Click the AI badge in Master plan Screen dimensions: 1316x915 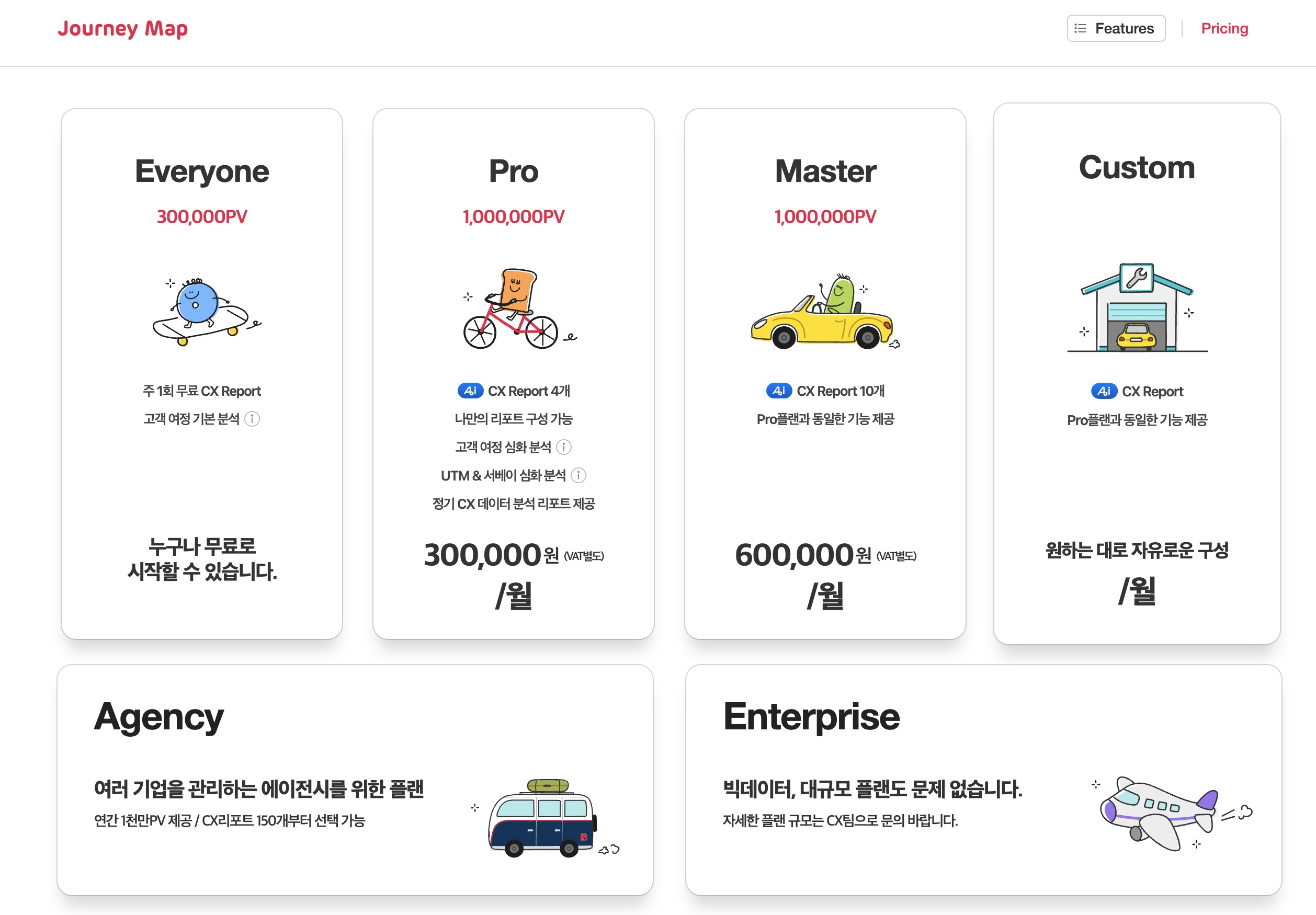(x=778, y=391)
